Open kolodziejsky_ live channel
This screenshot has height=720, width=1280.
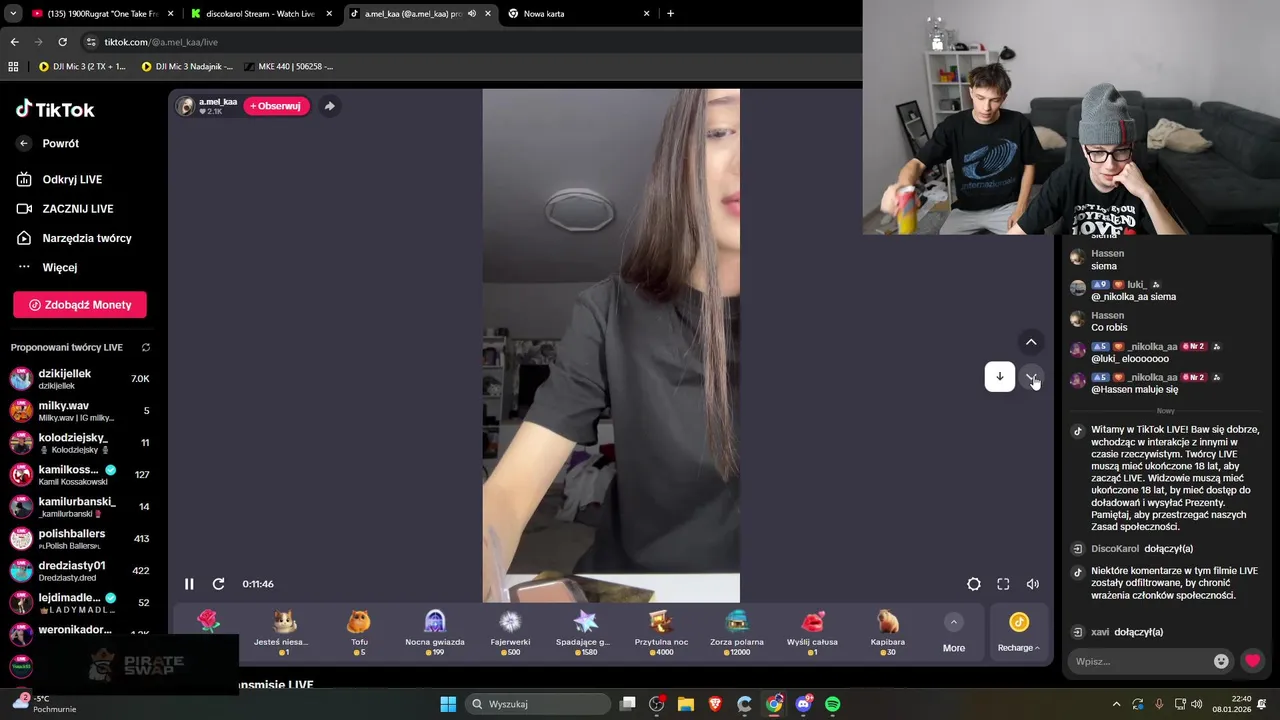(x=80, y=443)
